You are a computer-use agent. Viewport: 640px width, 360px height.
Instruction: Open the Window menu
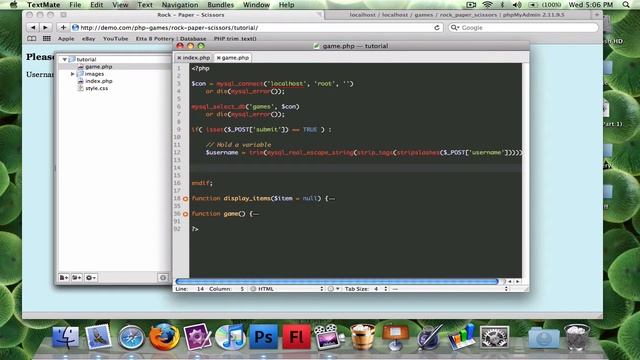click(x=256, y=5)
